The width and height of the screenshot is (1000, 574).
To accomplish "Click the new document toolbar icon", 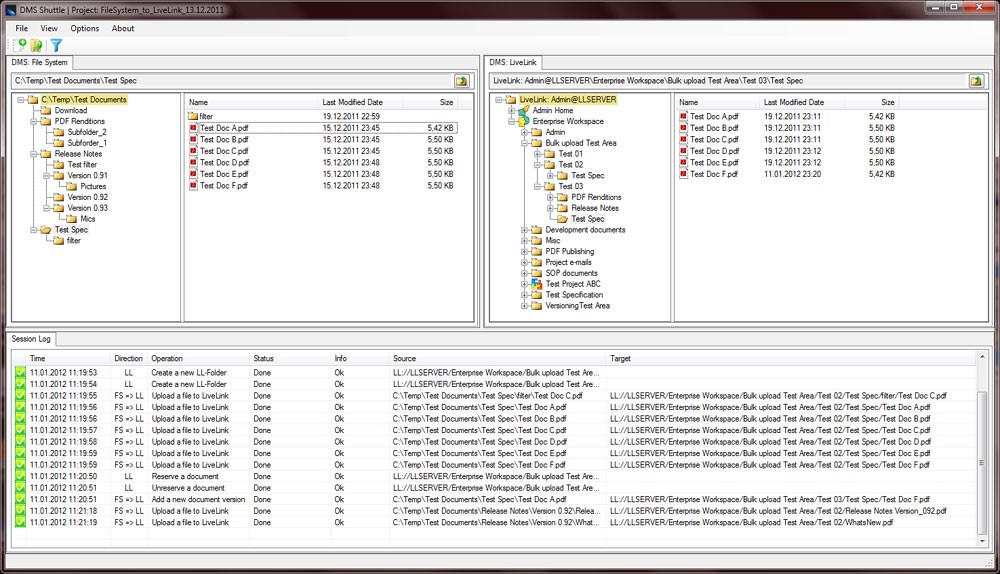I will (x=20, y=45).
